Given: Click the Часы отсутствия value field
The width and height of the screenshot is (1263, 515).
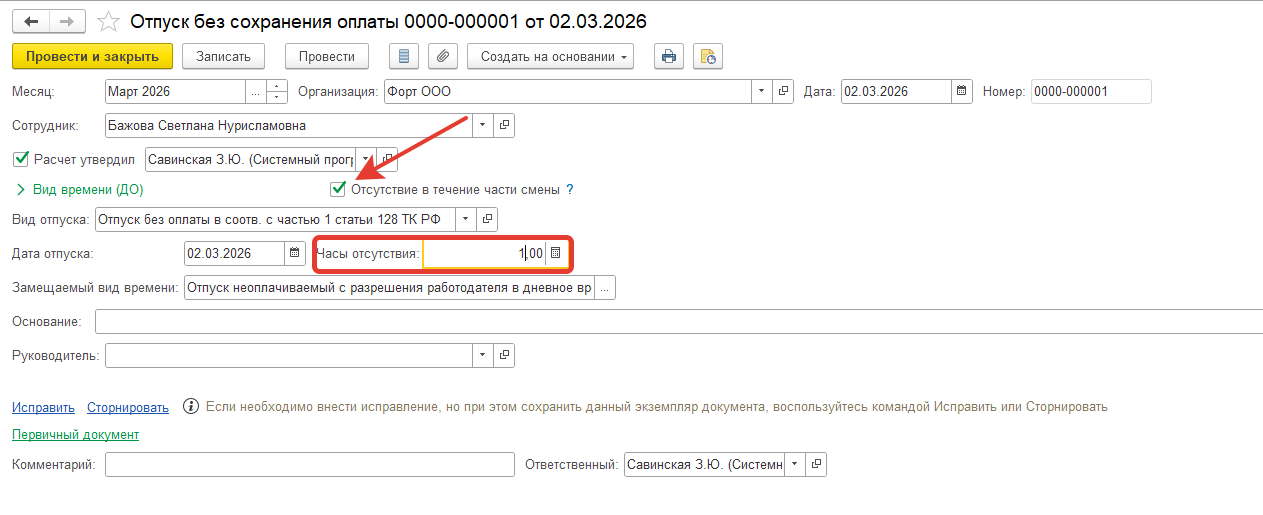Looking at the screenshot, I should (x=484, y=254).
